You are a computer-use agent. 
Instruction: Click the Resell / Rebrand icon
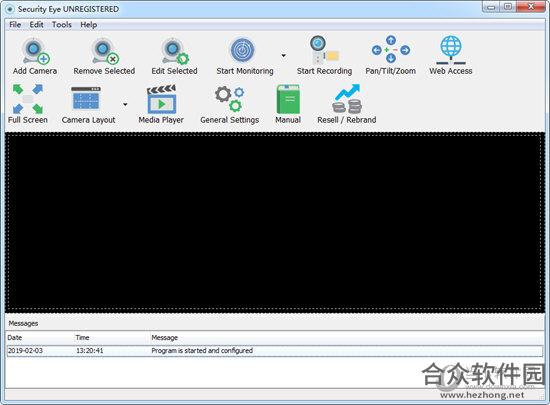tap(347, 99)
